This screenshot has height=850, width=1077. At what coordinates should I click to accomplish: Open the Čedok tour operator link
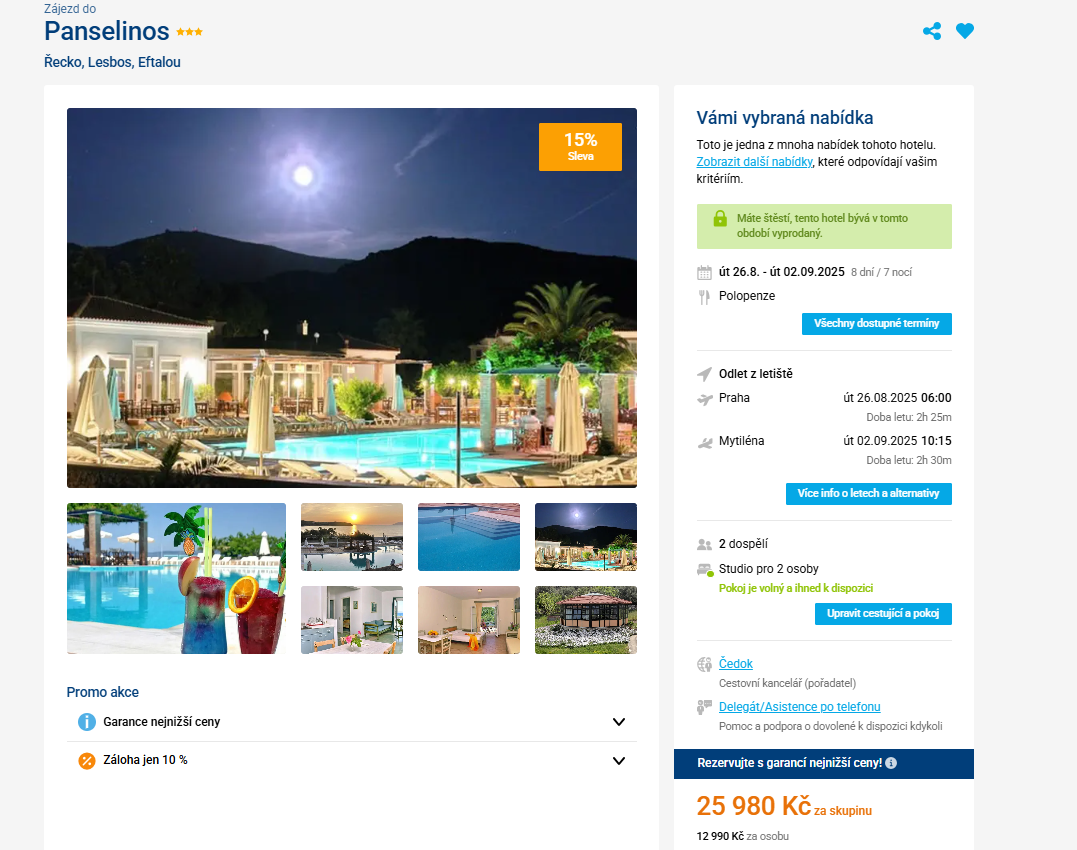coord(736,664)
